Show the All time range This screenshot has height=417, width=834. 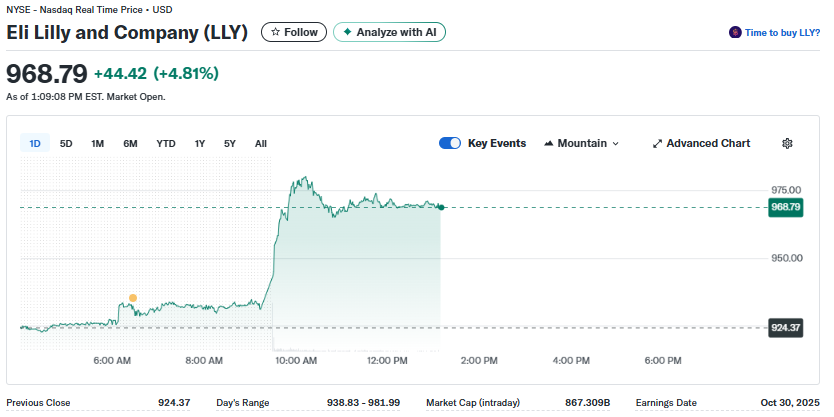coord(261,143)
